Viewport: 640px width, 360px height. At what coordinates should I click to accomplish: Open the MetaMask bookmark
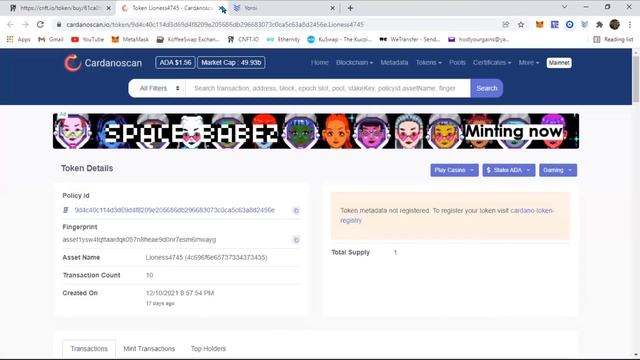[130, 39]
